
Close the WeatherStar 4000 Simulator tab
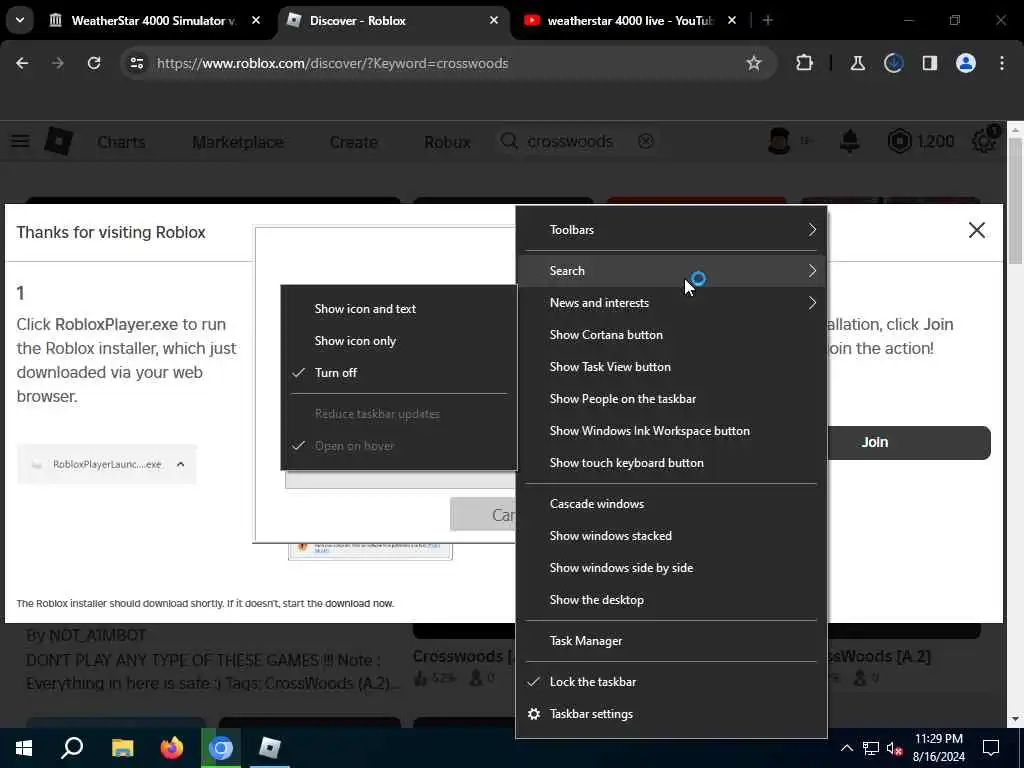(256, 20)
